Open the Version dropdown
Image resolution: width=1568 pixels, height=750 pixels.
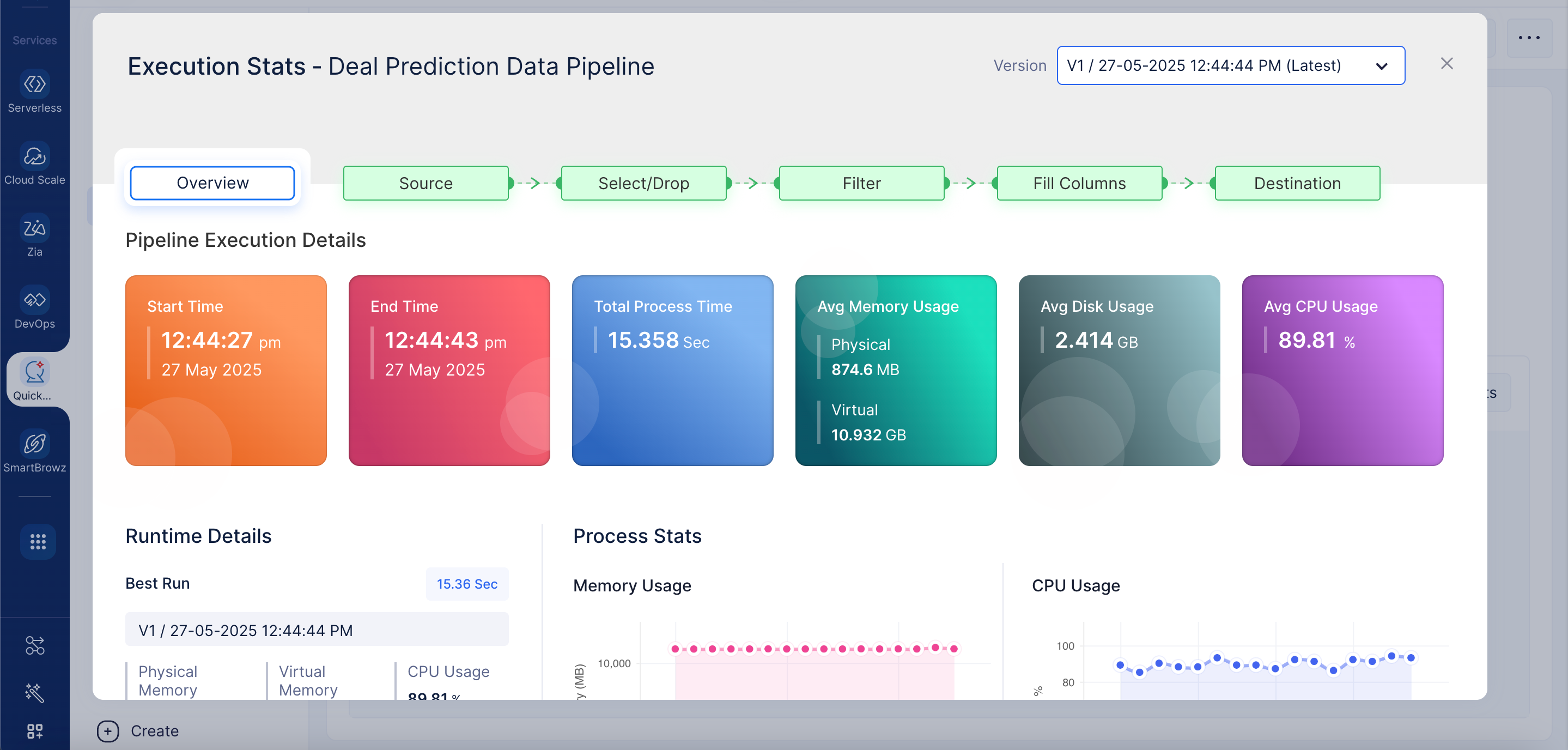point(1231,65)
